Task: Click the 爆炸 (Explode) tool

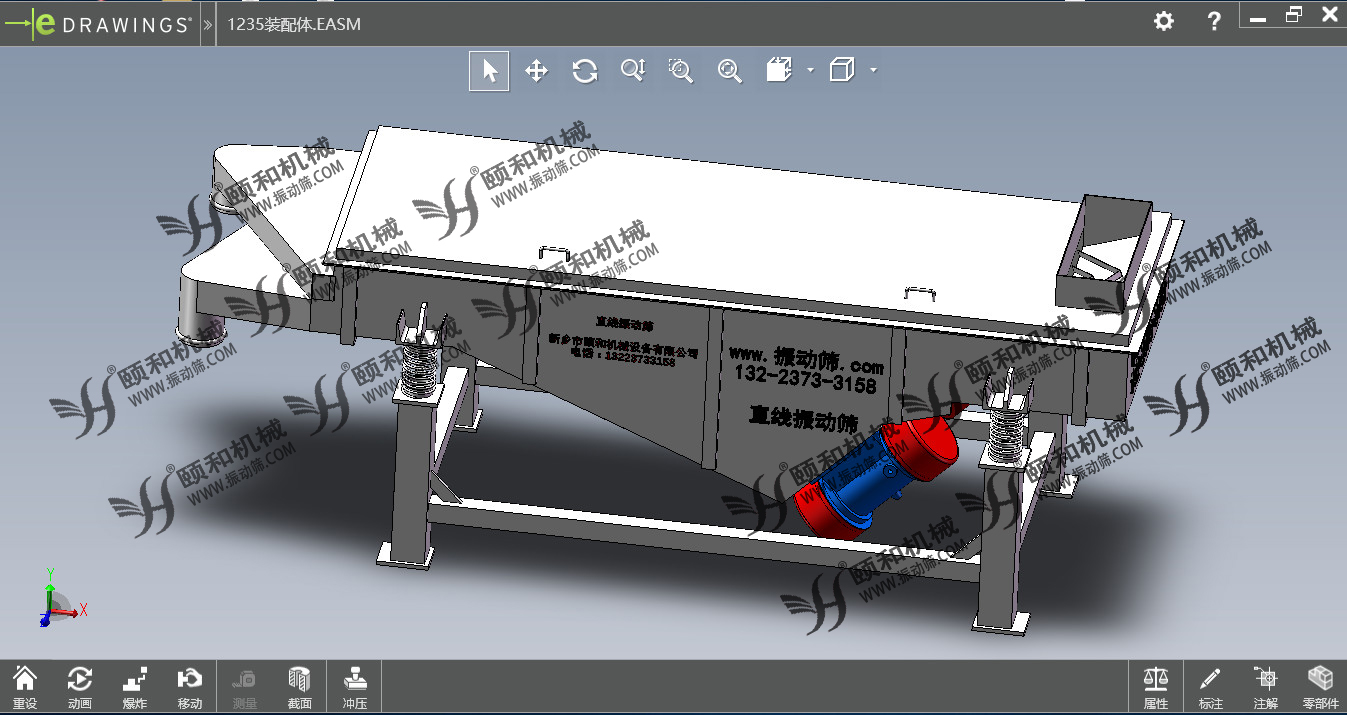Action: click(x=135, y=687)
